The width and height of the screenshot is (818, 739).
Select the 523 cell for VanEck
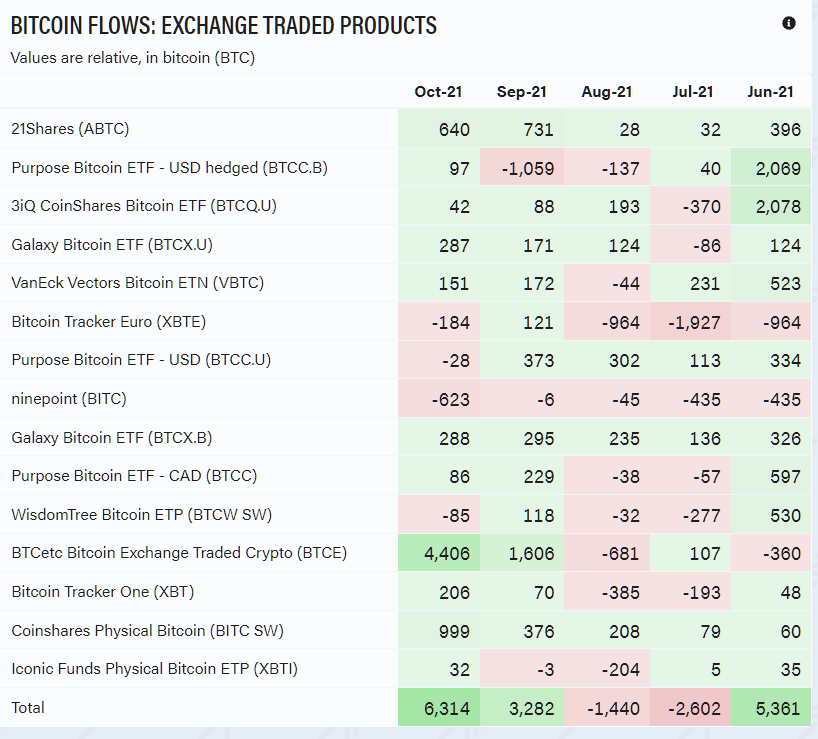tap(771, 283)
